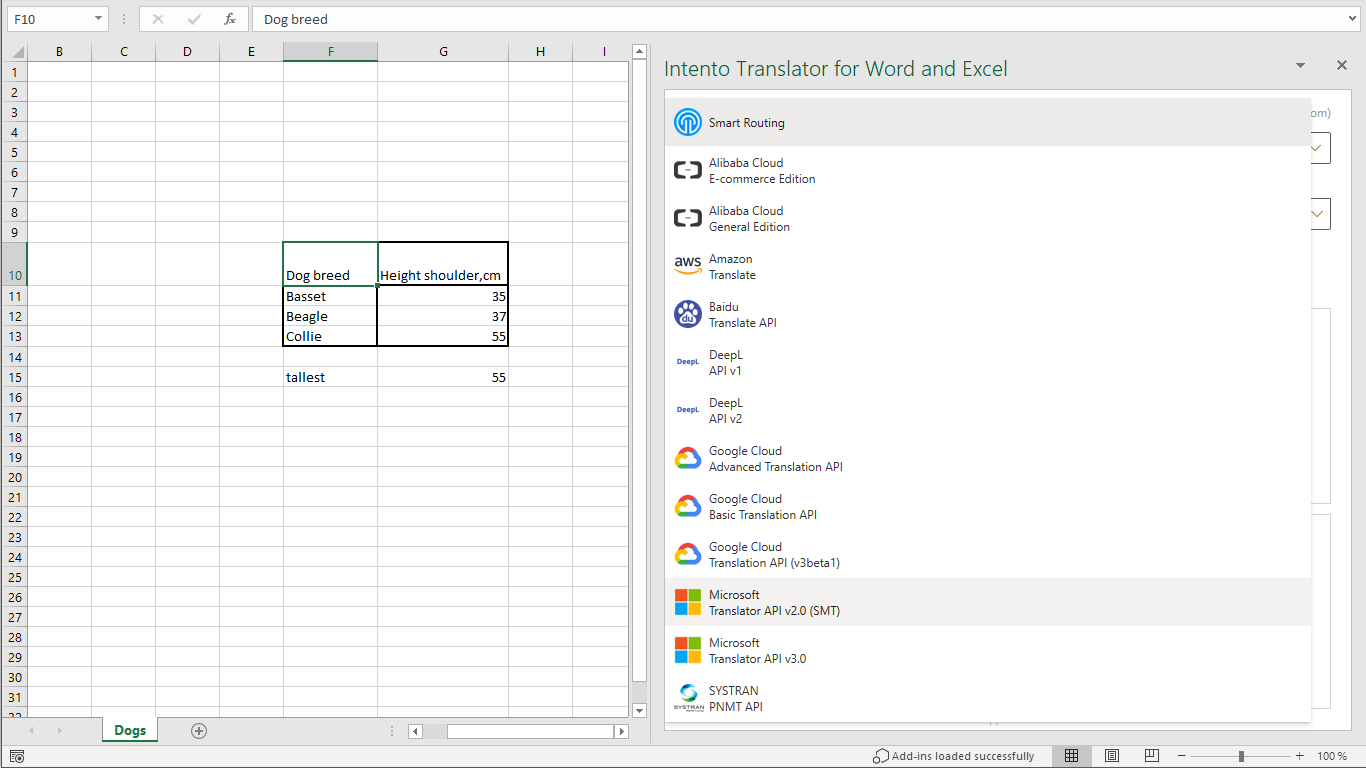Viewport: 1366px width, 768px height.
Task: Click horizontal scrollbar right arrow
Action: (x=621, y=731)
